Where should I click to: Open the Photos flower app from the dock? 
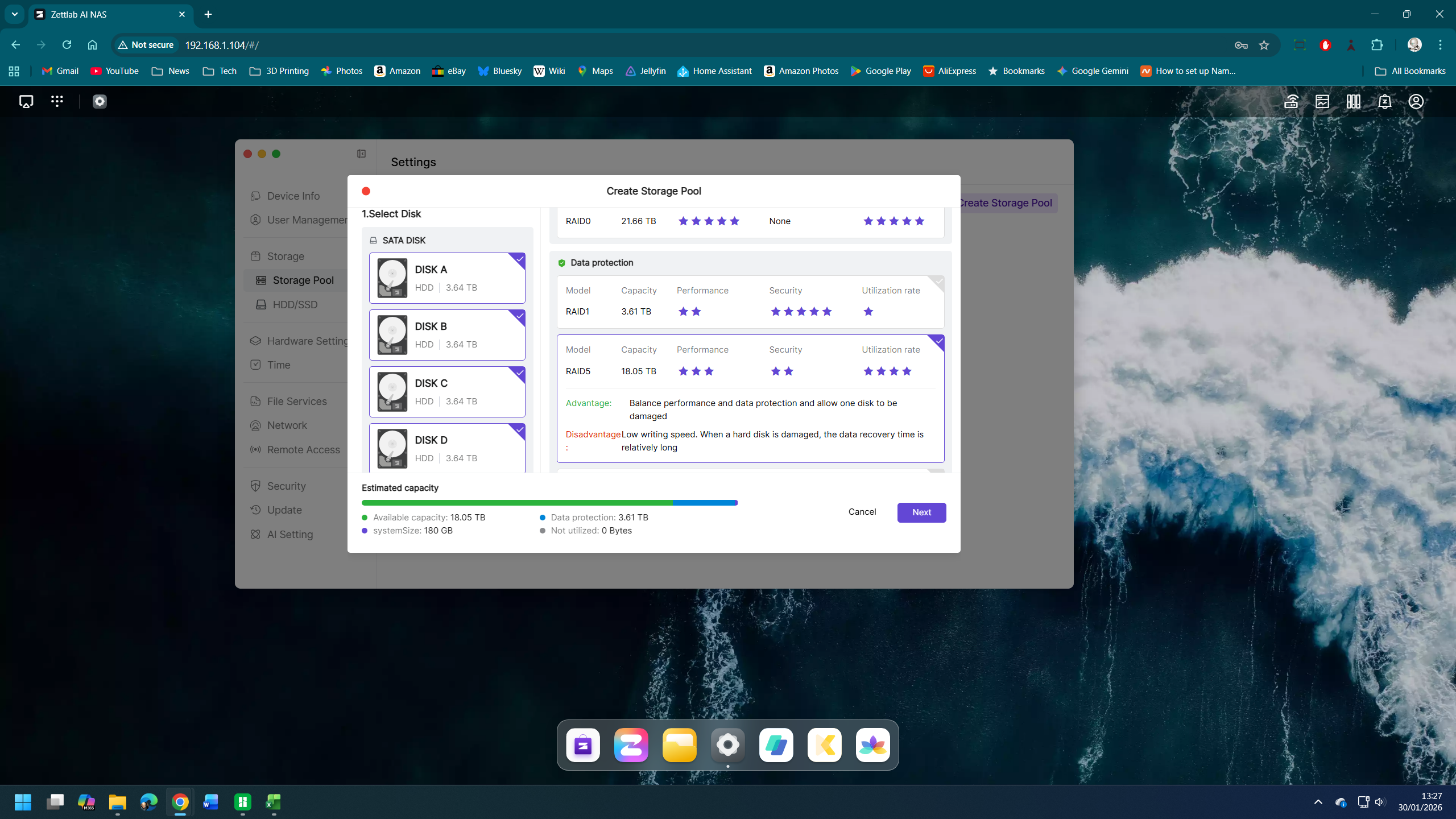[x=873, y=745]
